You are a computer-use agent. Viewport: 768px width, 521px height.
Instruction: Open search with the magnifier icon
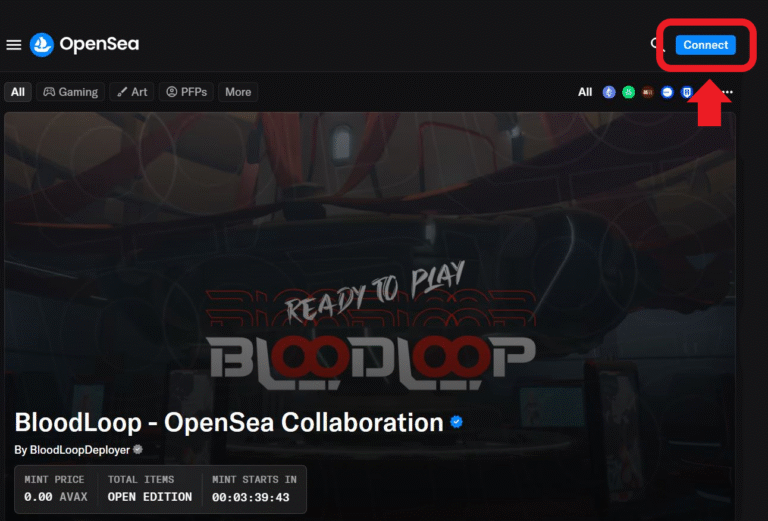(657, 45)
